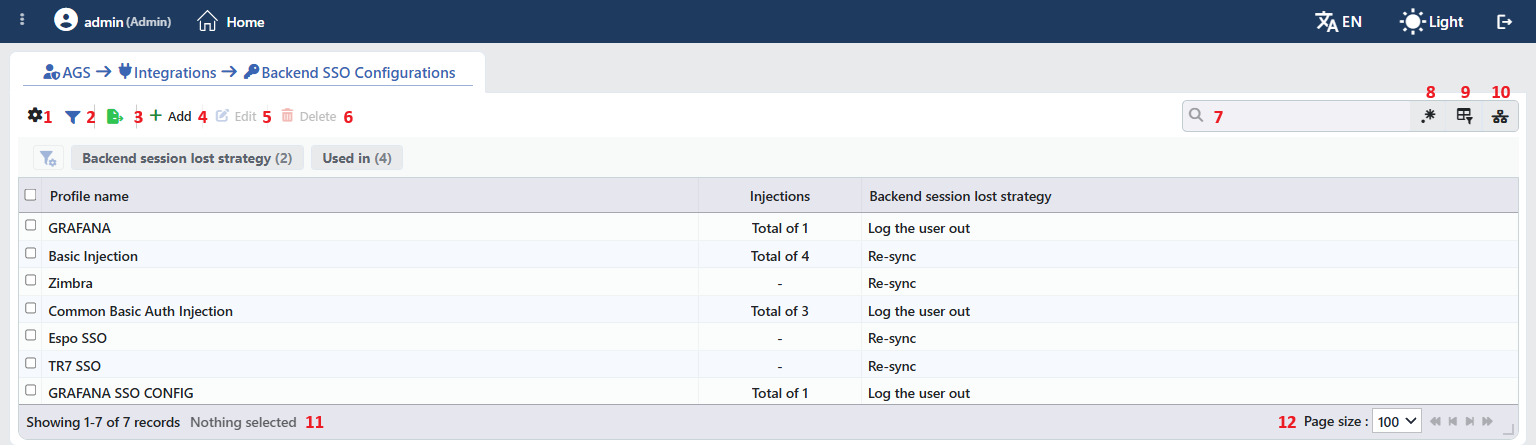Click the Basic Injection profile name
This screenshot has width=1536, height=445.
click(x=93, y=256)
